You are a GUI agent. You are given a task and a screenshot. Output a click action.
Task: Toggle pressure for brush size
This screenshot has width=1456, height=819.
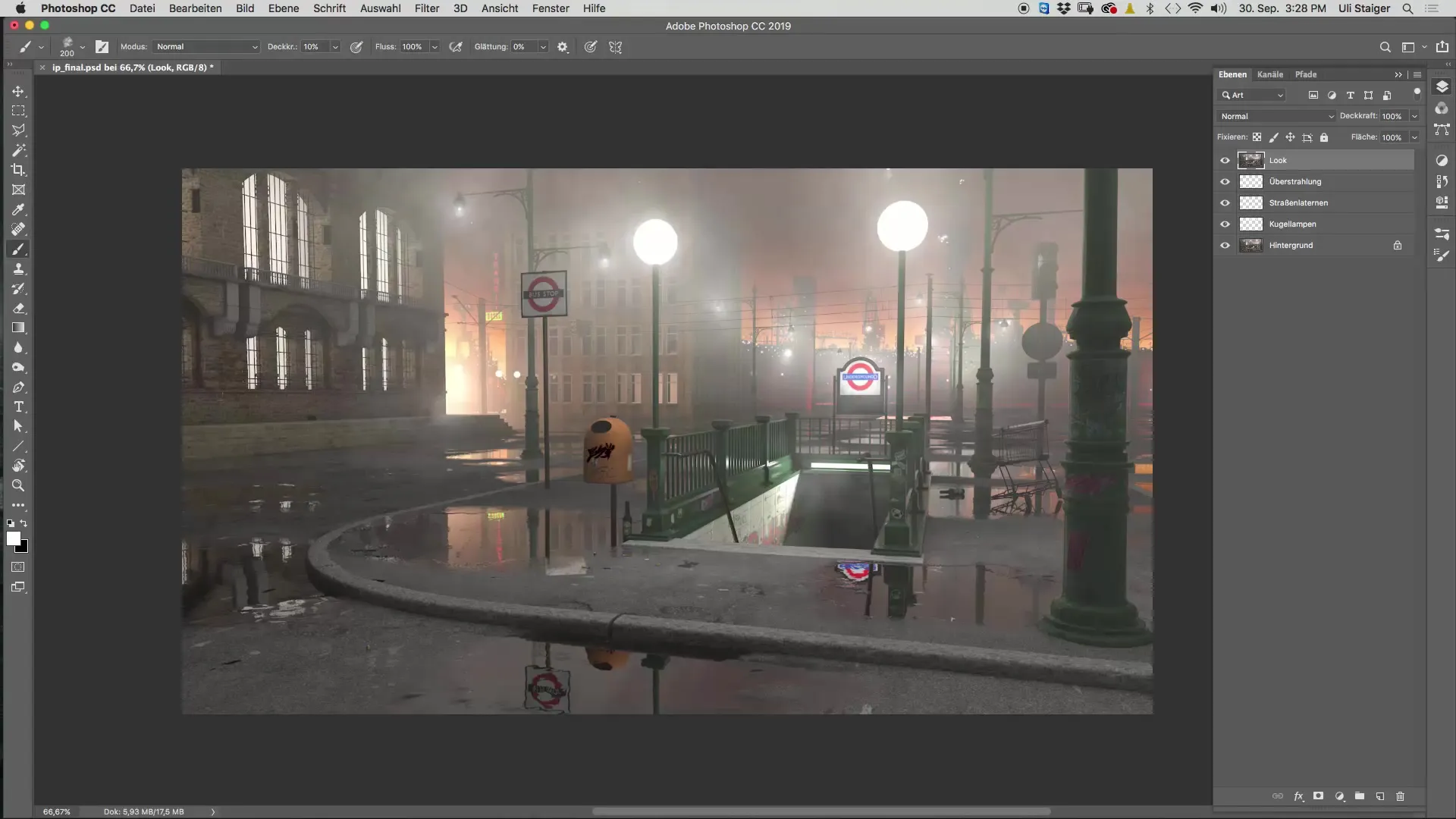click(591, 47)
